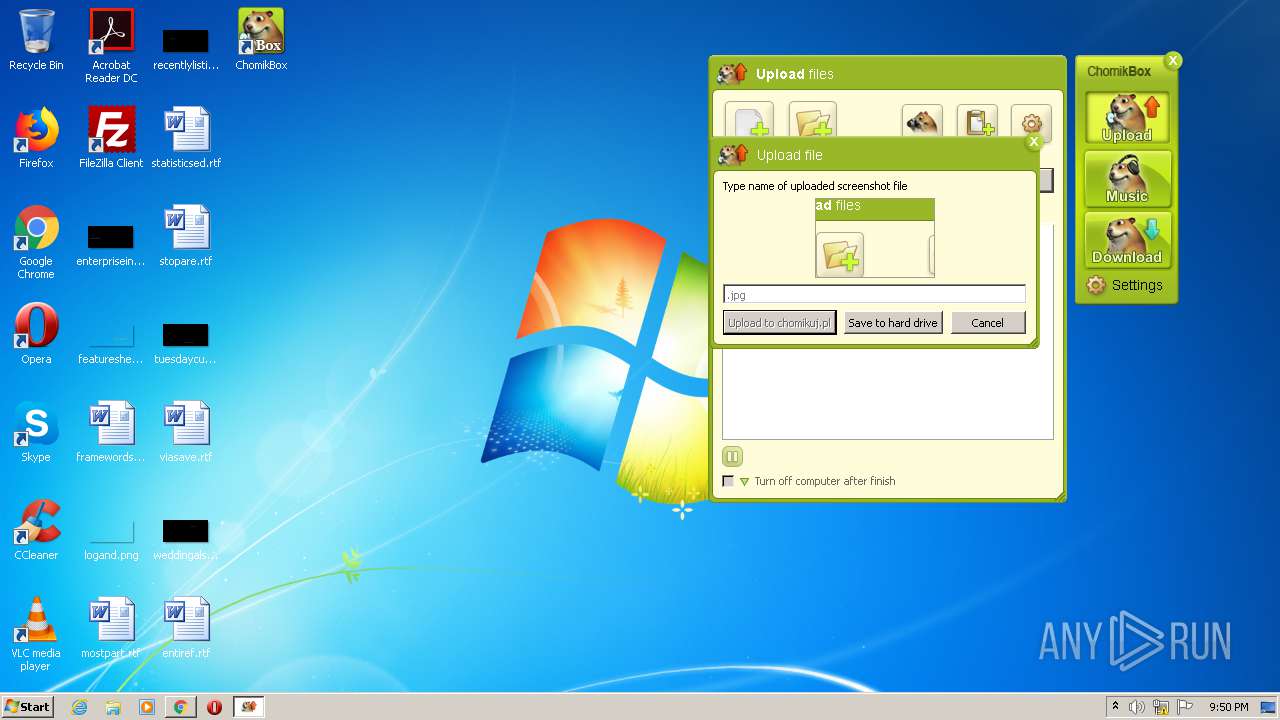Click the screenshot preview thumbnail
1280x720 pixels.
click(875, 238)
